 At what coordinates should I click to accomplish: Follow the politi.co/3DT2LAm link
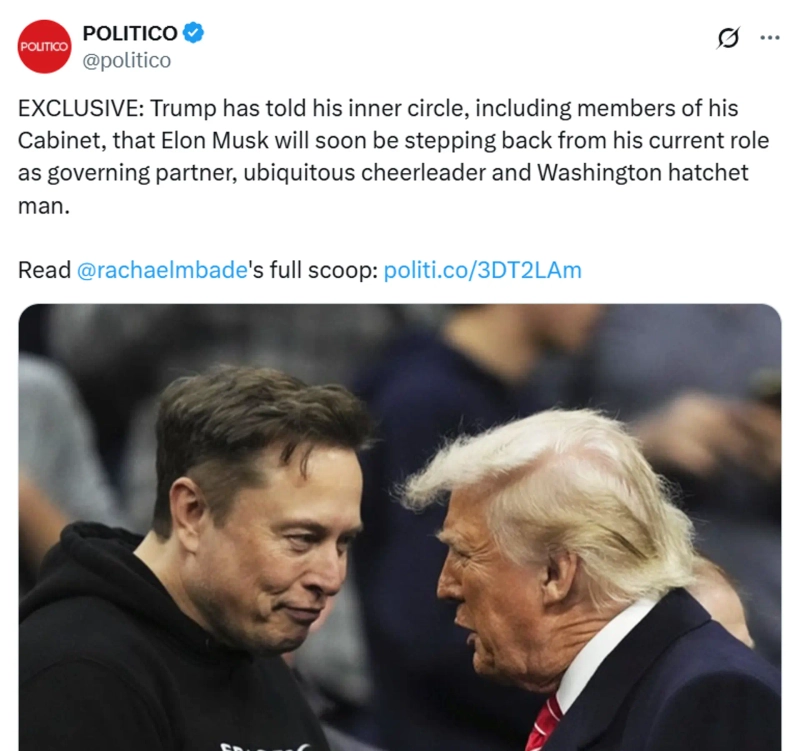coord(482,270)
